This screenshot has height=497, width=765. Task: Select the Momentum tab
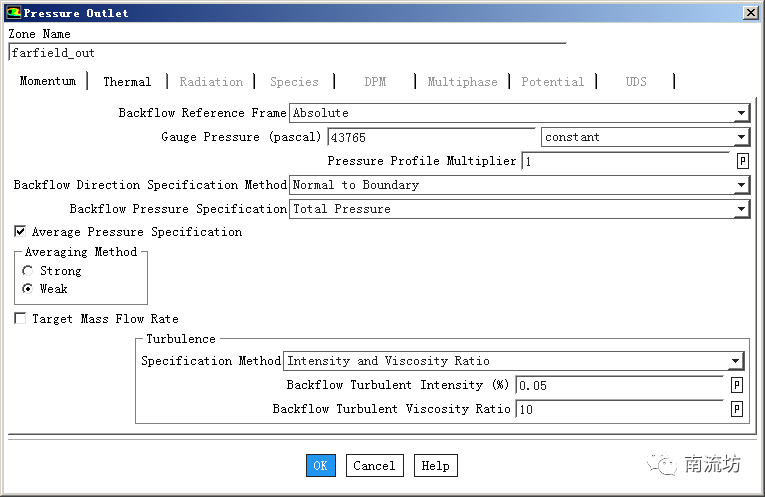(47, 81)
